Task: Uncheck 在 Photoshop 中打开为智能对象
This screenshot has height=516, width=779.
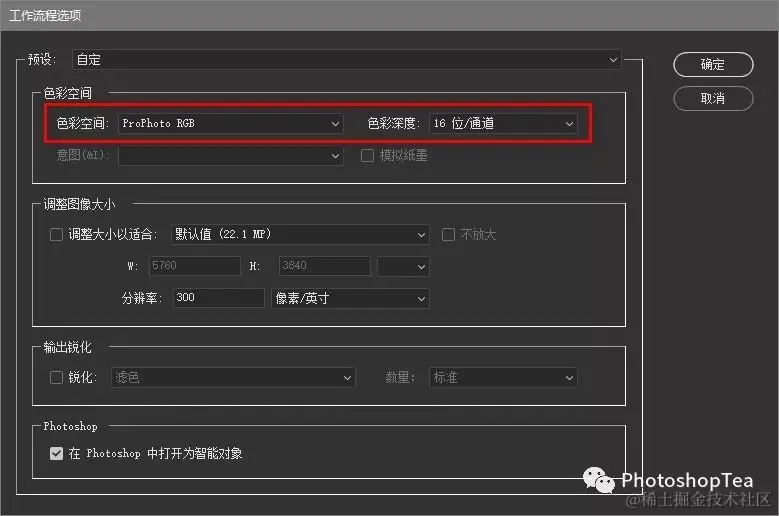Action: pyautogui.click(x=57, y=453)
